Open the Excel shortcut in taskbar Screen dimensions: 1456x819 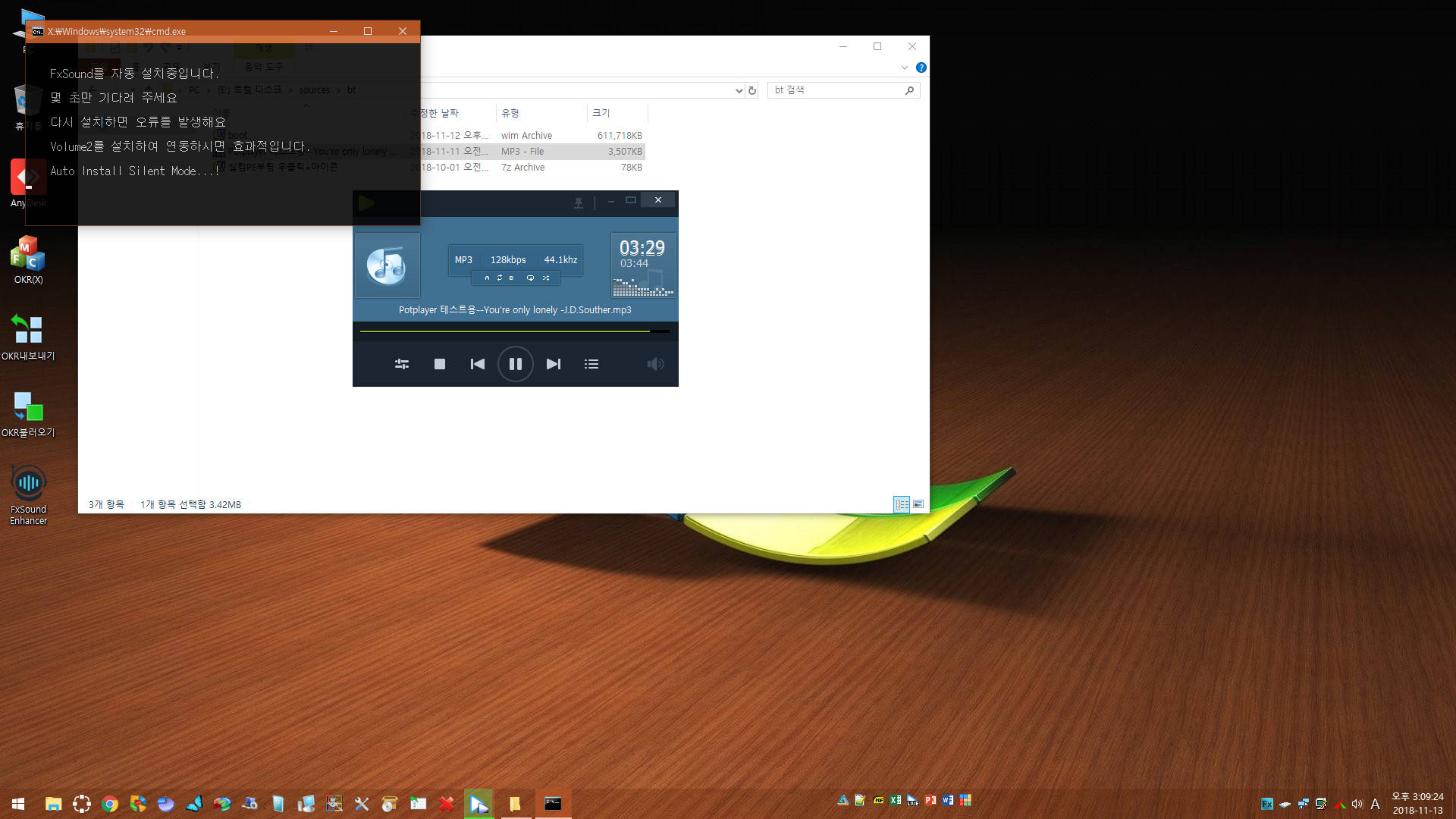[x=896, y=800]
